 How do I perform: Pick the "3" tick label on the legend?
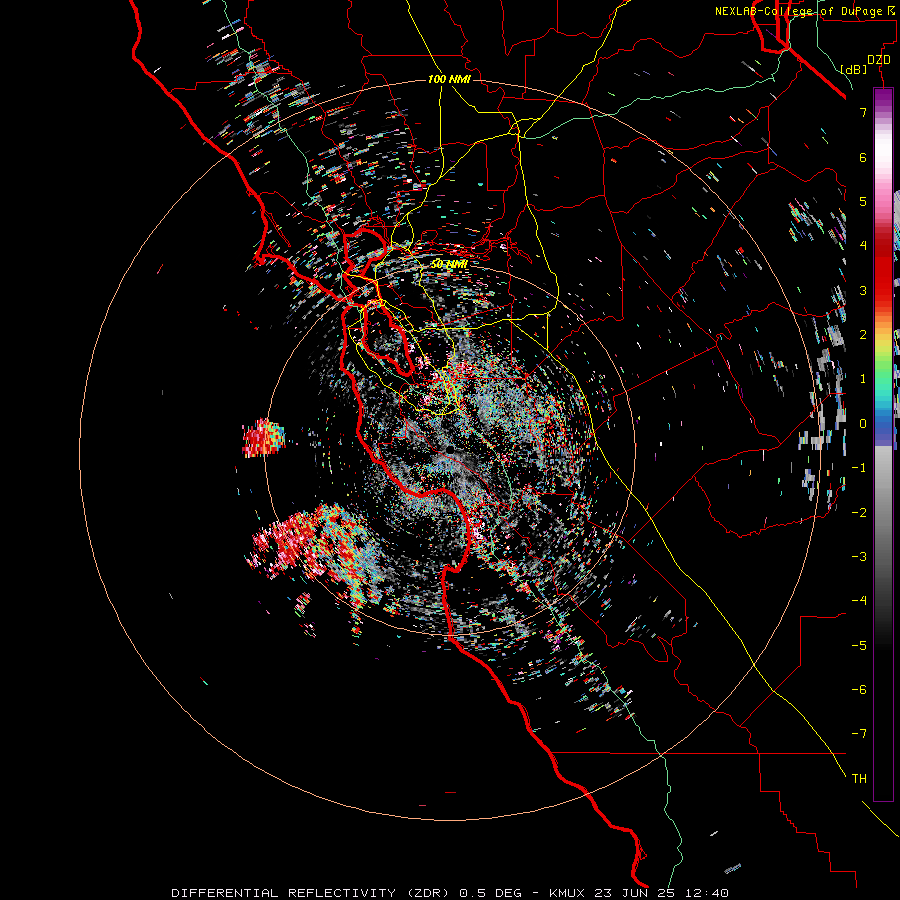click(863, 290)
